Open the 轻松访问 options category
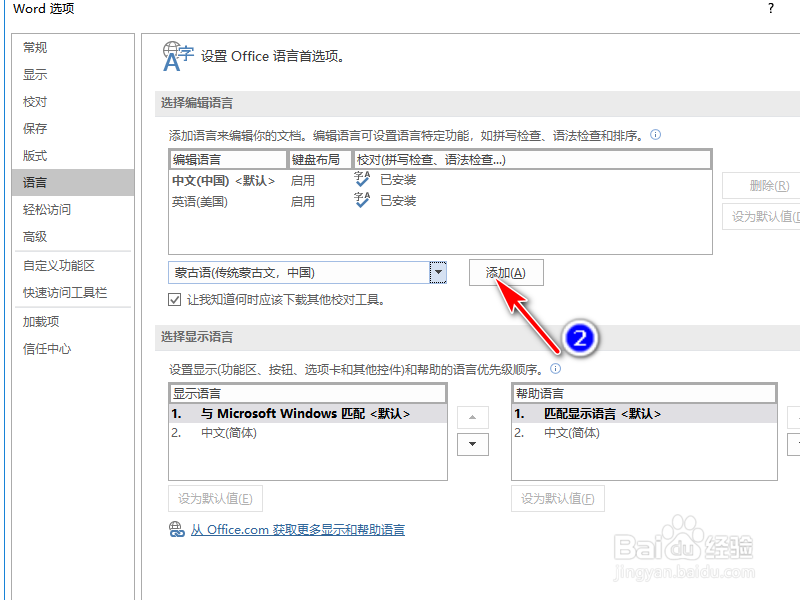This screenshot has height=600, width=800. click(x=73, y=210)
